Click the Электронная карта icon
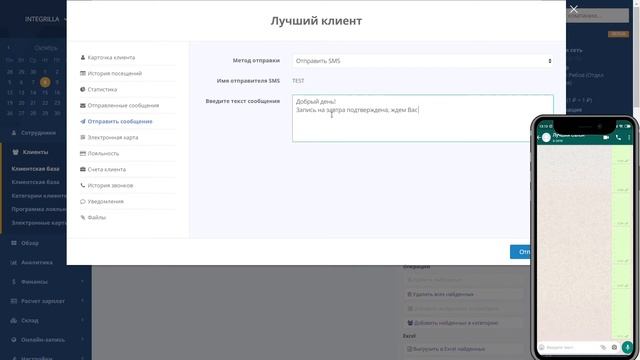640x360 pixels. click(x=83, y=138)
